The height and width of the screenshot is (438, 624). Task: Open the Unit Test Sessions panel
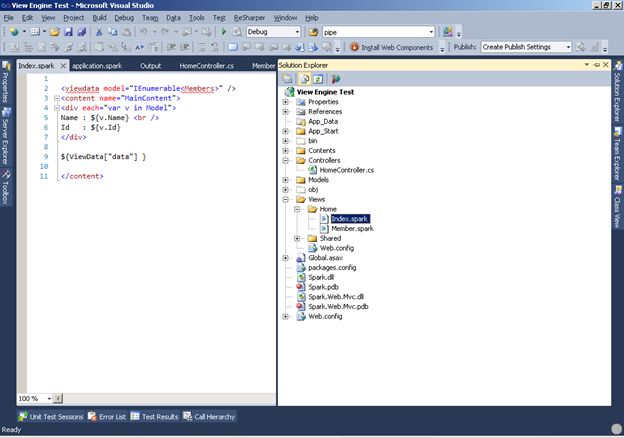(x=51, y=417)
